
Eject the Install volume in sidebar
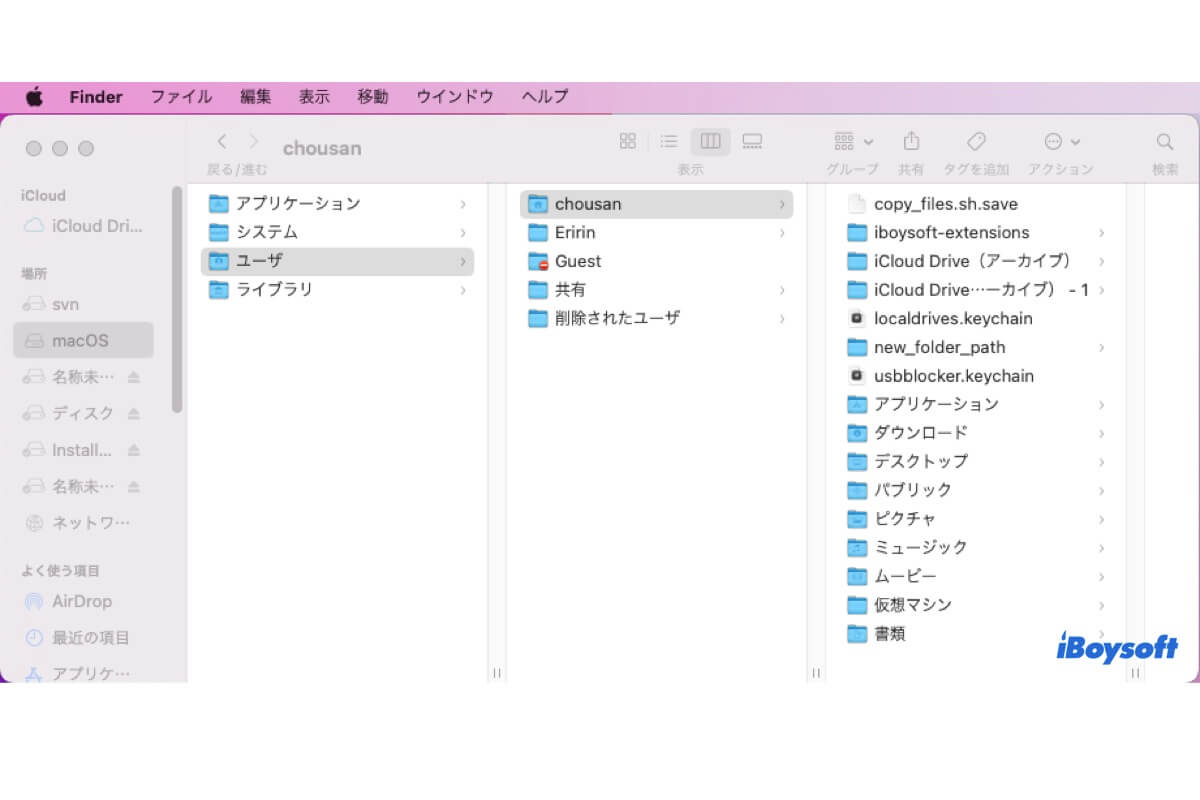click(134, 450)
